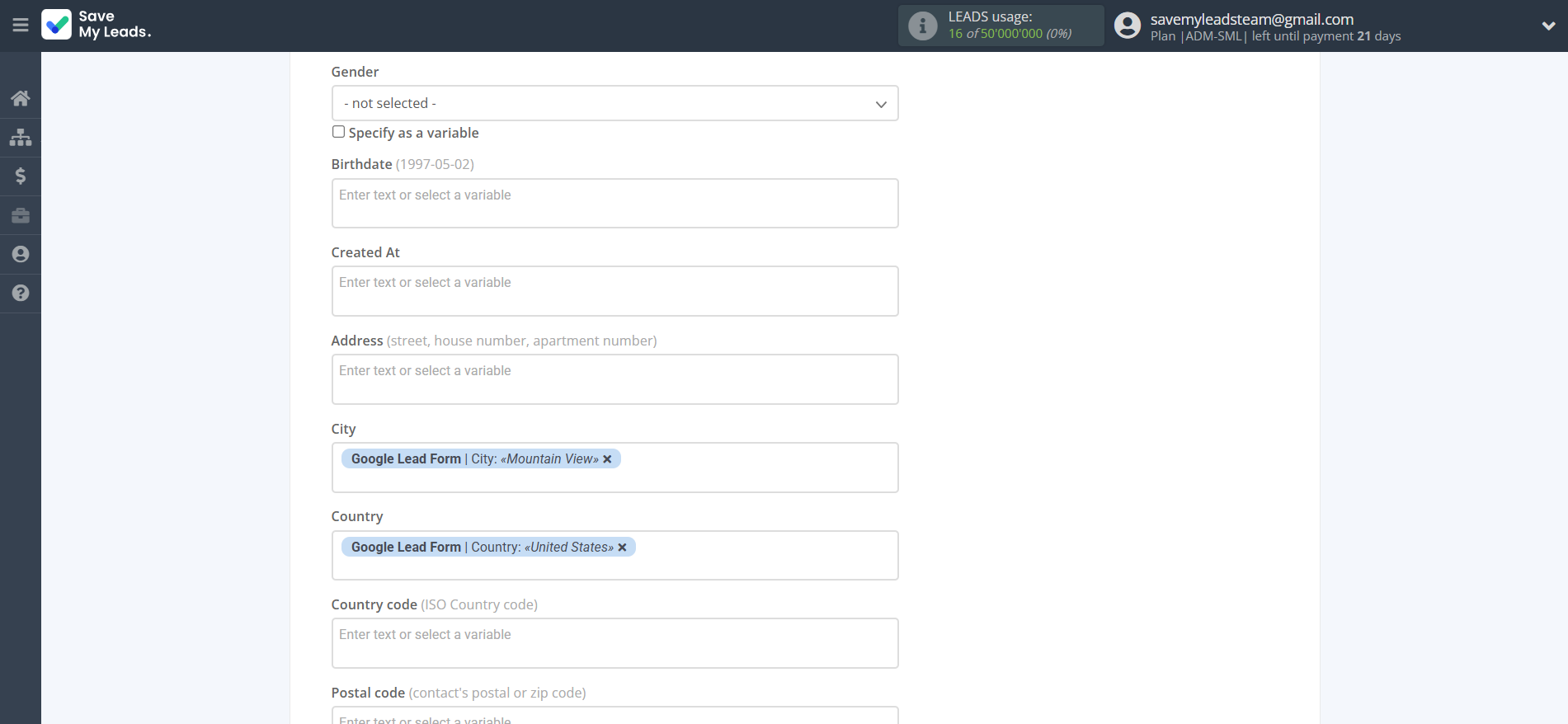Enable Specify as a variable checkbox

(x=338, y=132)
